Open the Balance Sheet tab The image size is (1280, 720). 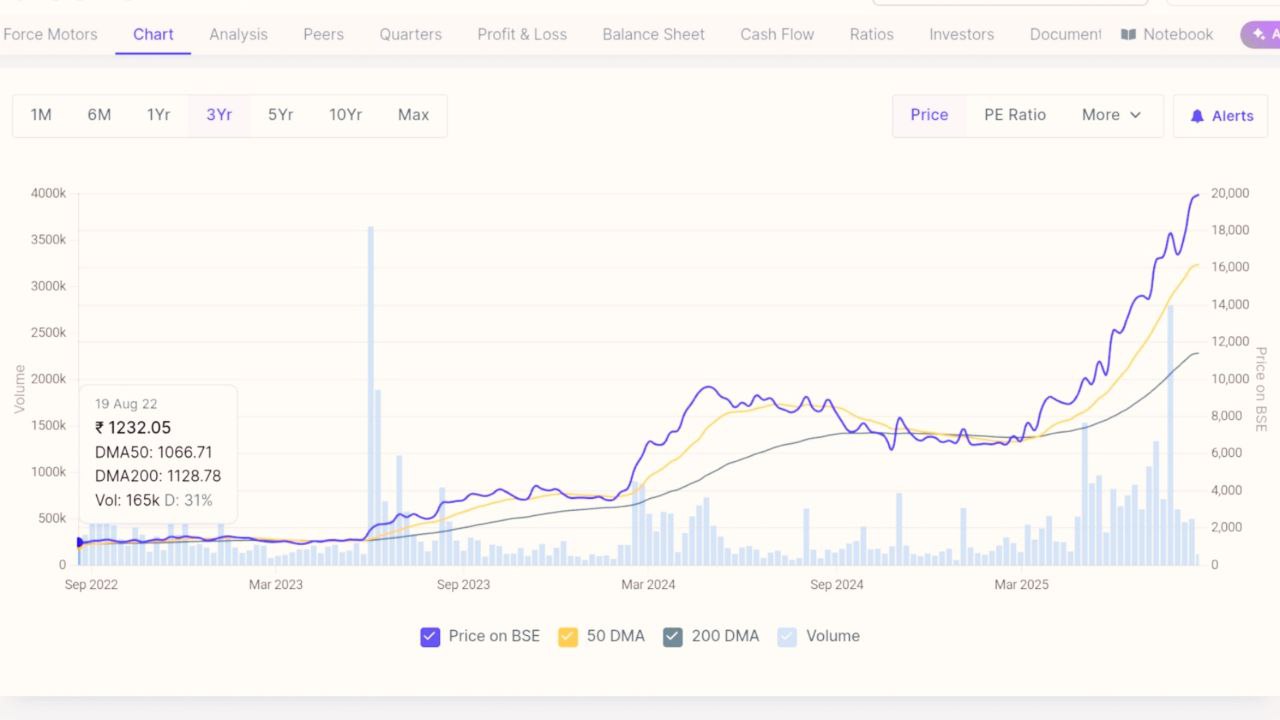coord(653,34)
